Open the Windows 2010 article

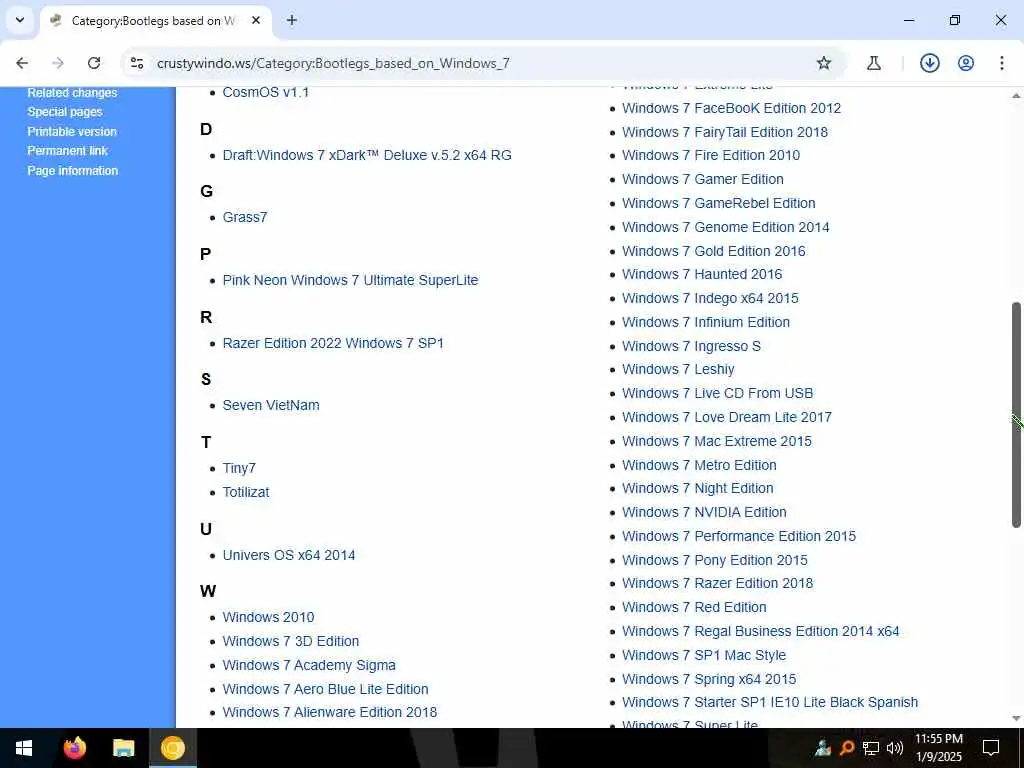(268, 617)
